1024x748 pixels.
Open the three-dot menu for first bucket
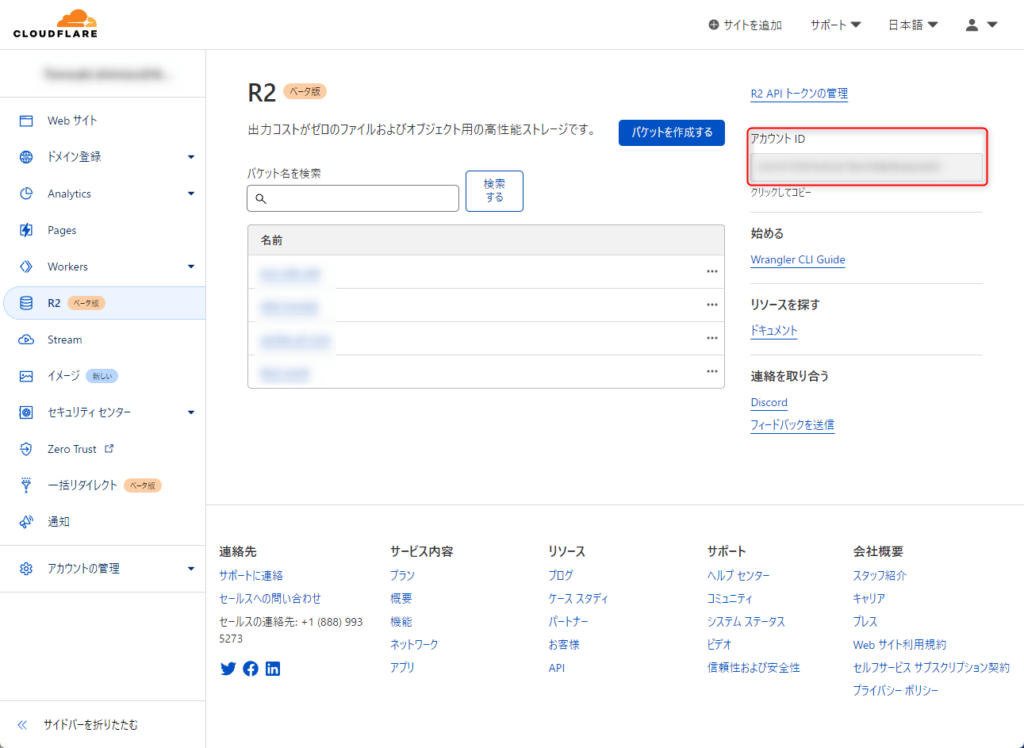tap(712, 271)
